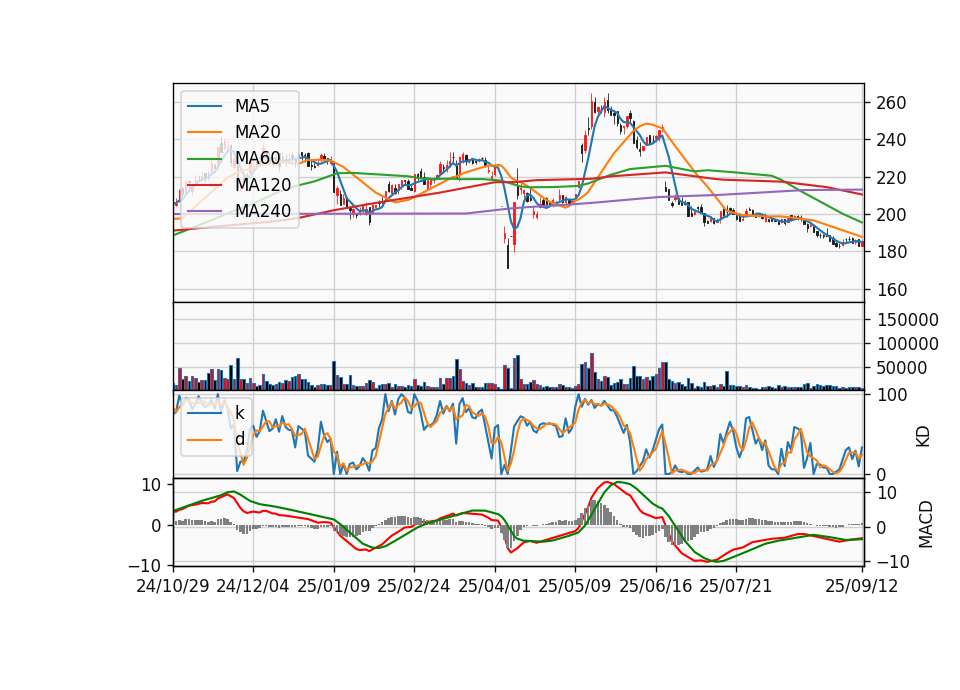960x690 pixels.
Task: Click the MA240 legend label
Action: 263,211
